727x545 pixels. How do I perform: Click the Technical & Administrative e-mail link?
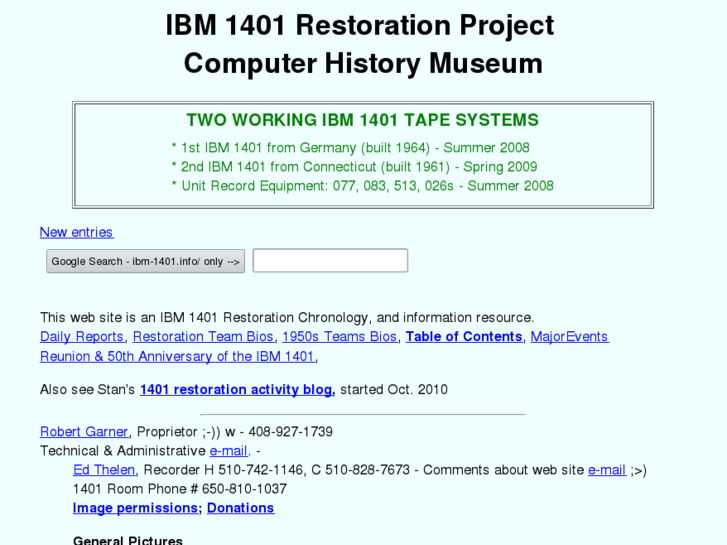coord(228,451)
